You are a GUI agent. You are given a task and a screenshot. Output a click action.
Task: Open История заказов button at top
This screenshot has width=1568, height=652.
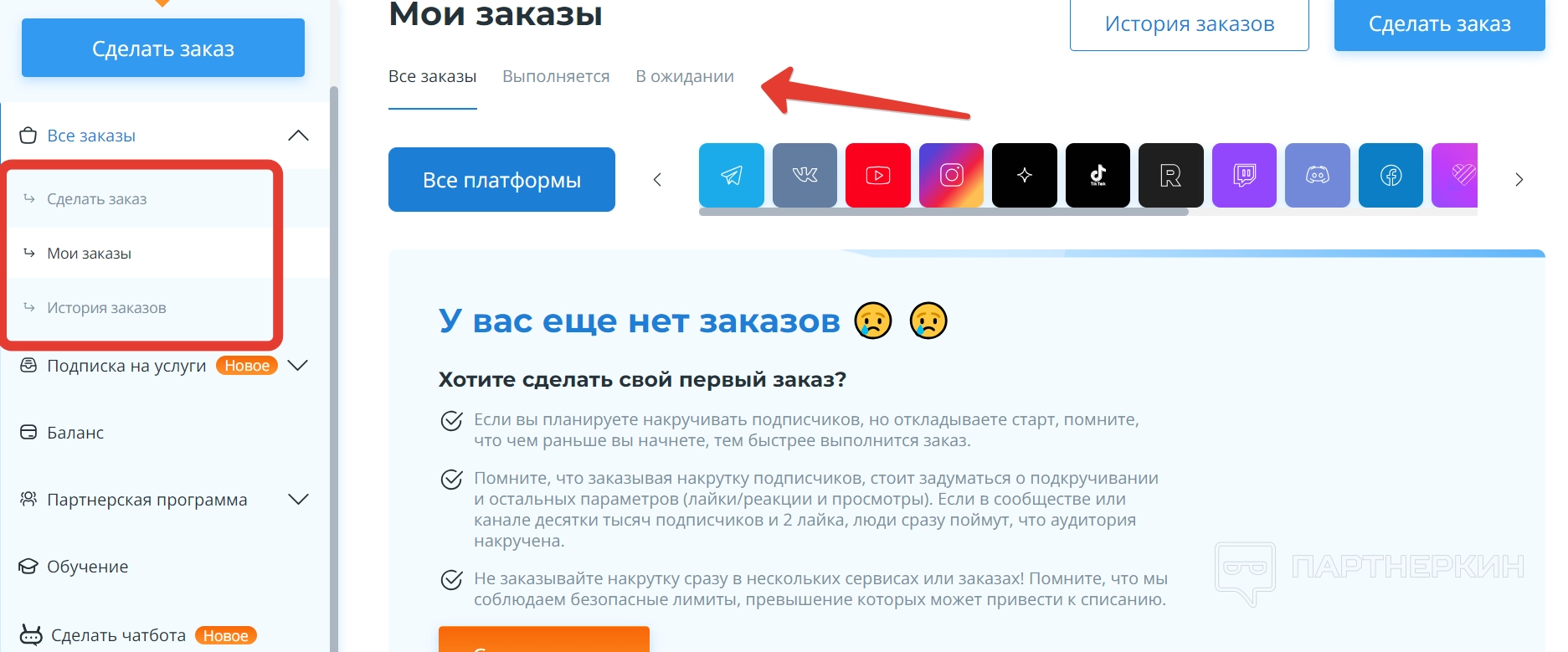coord(1190,24)
